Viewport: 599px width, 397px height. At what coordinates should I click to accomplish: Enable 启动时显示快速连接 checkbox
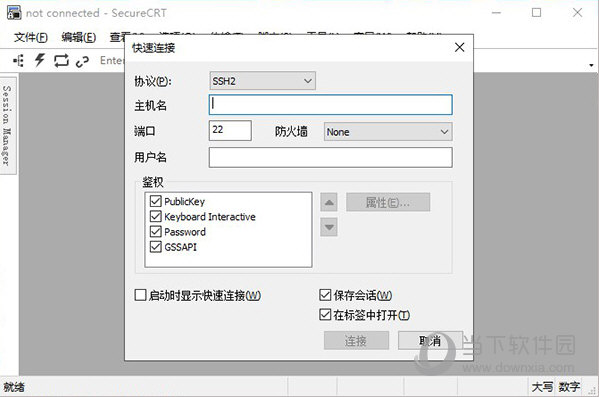click(x=140, y=295)
